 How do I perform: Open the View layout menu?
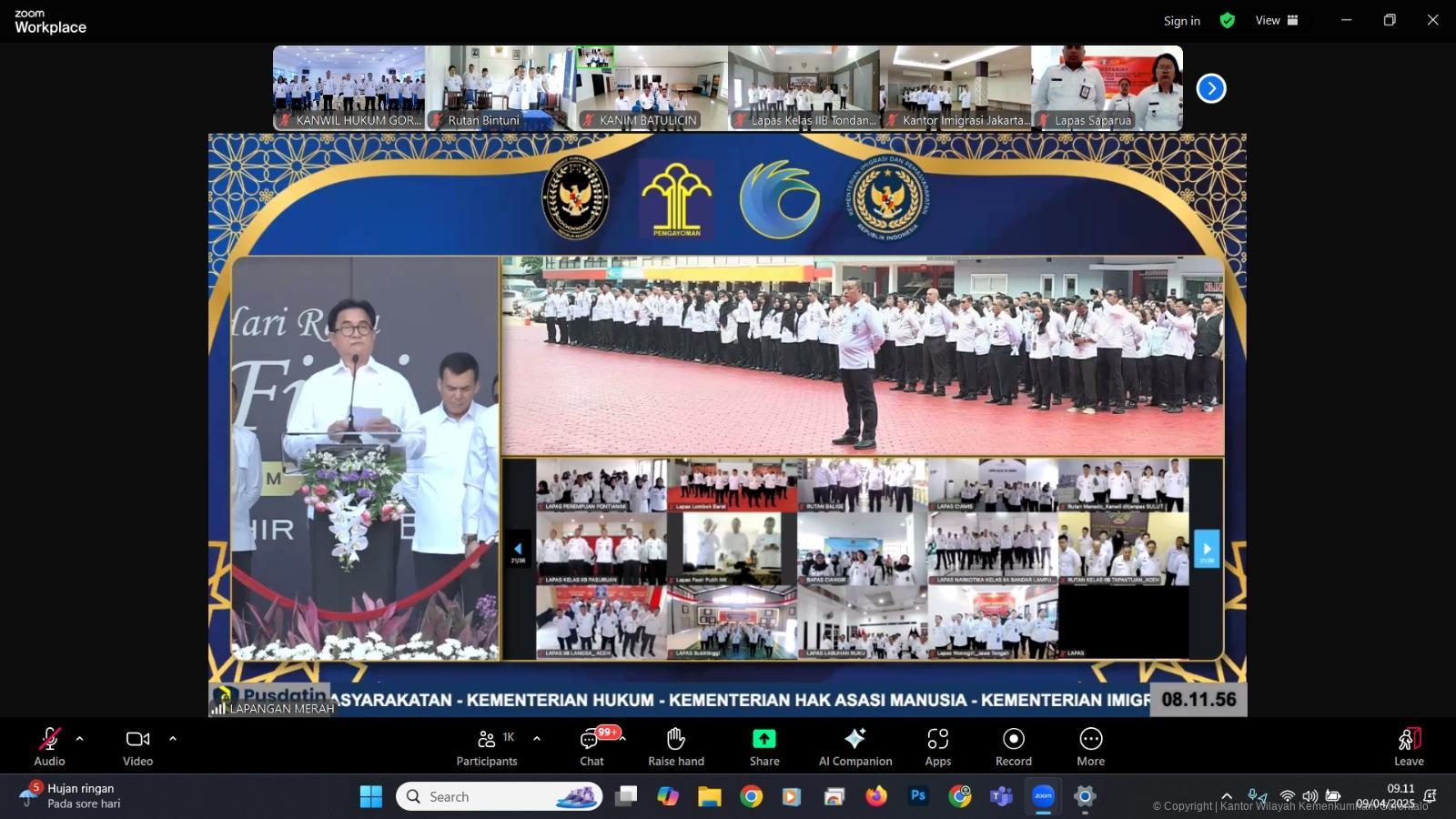(x=1277, y=20)
